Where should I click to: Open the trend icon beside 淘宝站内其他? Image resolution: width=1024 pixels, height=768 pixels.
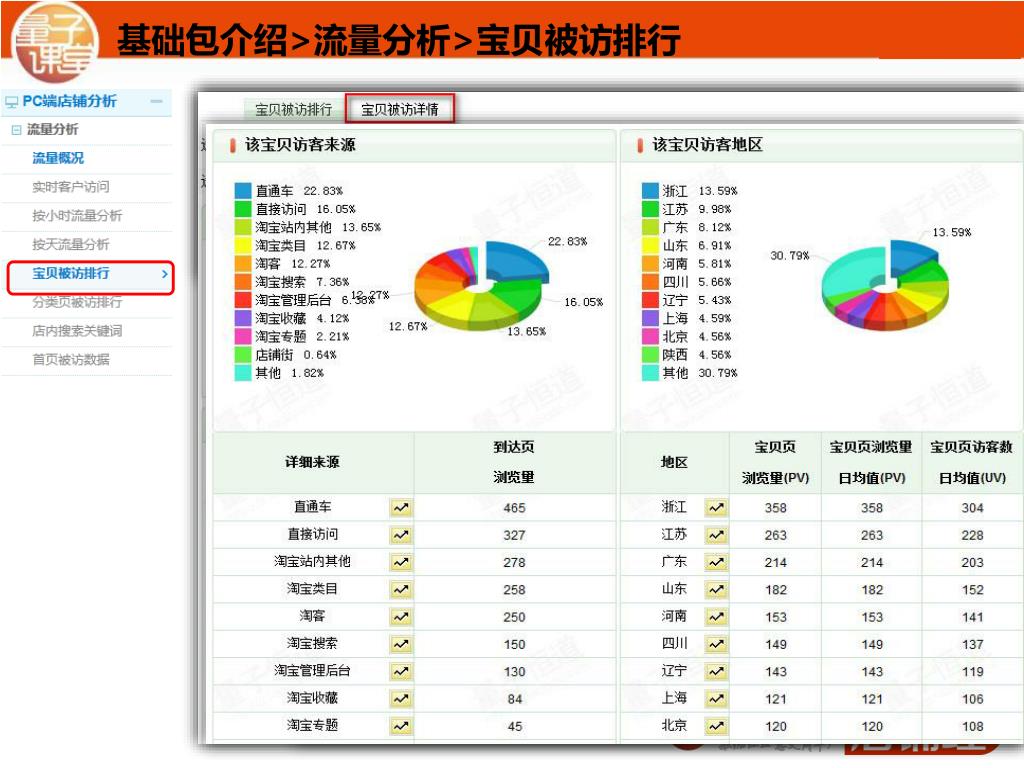coord(401,562)
